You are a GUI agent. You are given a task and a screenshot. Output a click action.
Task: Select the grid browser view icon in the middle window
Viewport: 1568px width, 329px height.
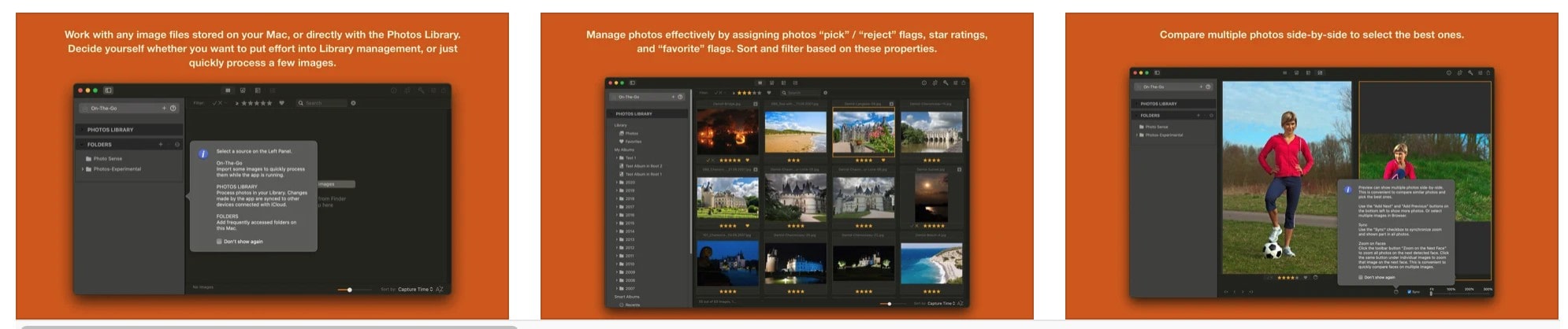pyautogui.click(x=760, y=83)
